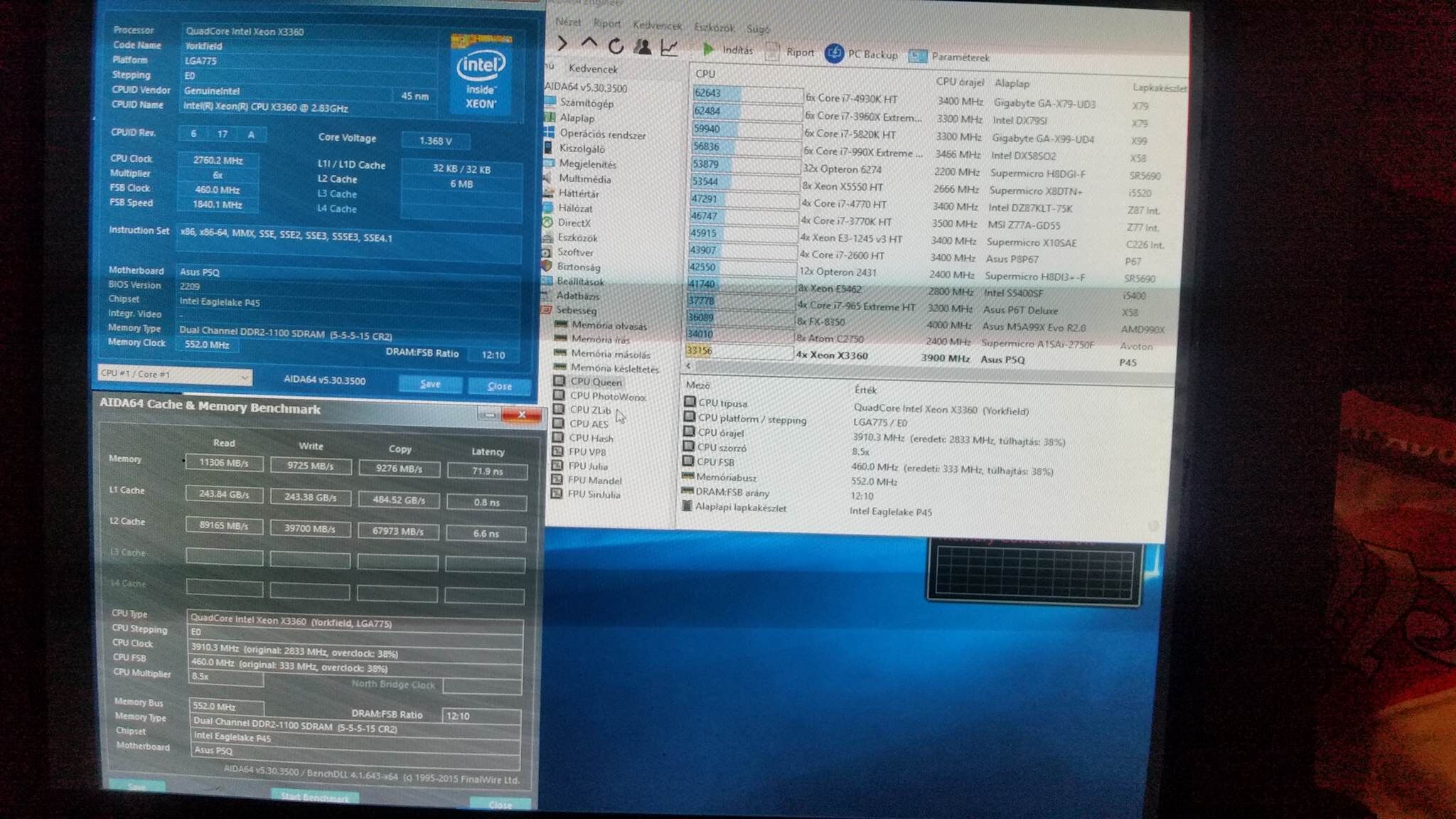Viewport: 1456px width, 819px height.
Task: Select Kiszolgáló in the tree
Action: tap(582, 149)
